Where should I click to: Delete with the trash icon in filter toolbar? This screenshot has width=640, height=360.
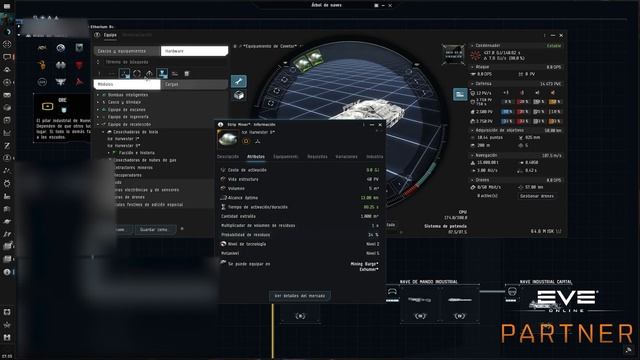[187, 74]
